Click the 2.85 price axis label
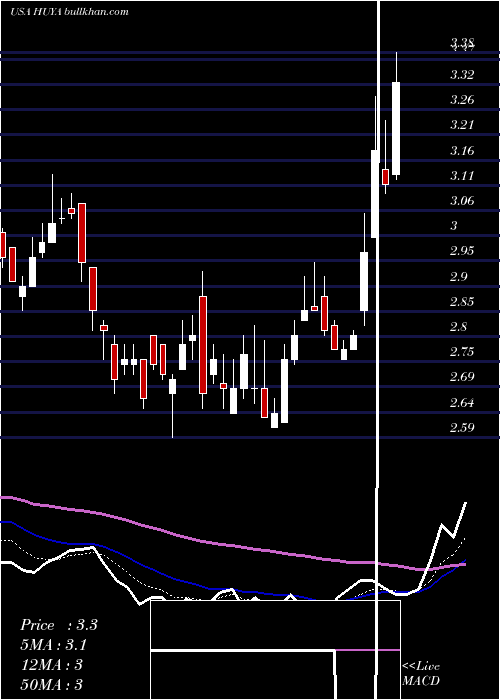500x700 pixels. pos(462,301)
